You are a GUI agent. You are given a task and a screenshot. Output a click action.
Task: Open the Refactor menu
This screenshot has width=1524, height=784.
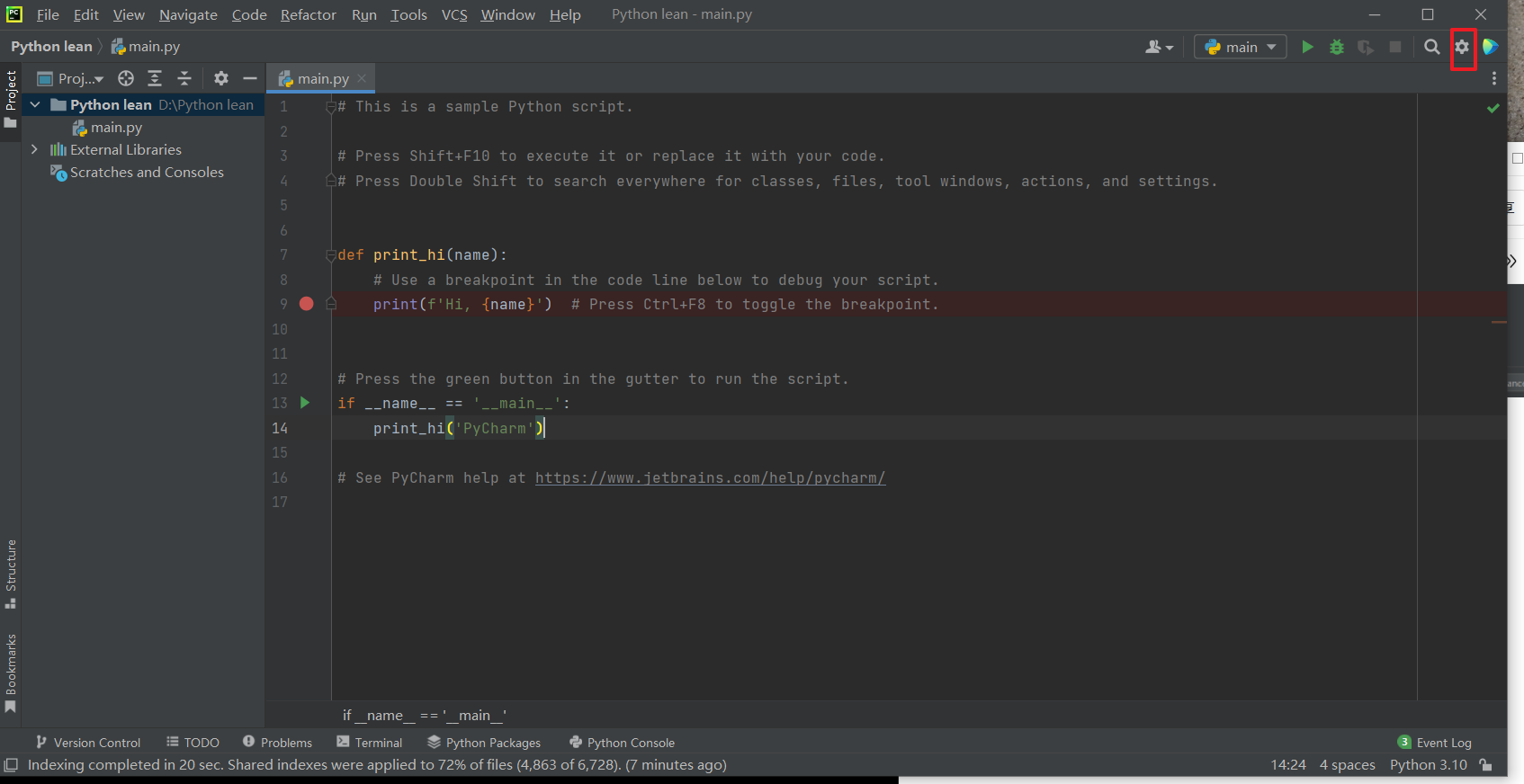pos(309,14)
